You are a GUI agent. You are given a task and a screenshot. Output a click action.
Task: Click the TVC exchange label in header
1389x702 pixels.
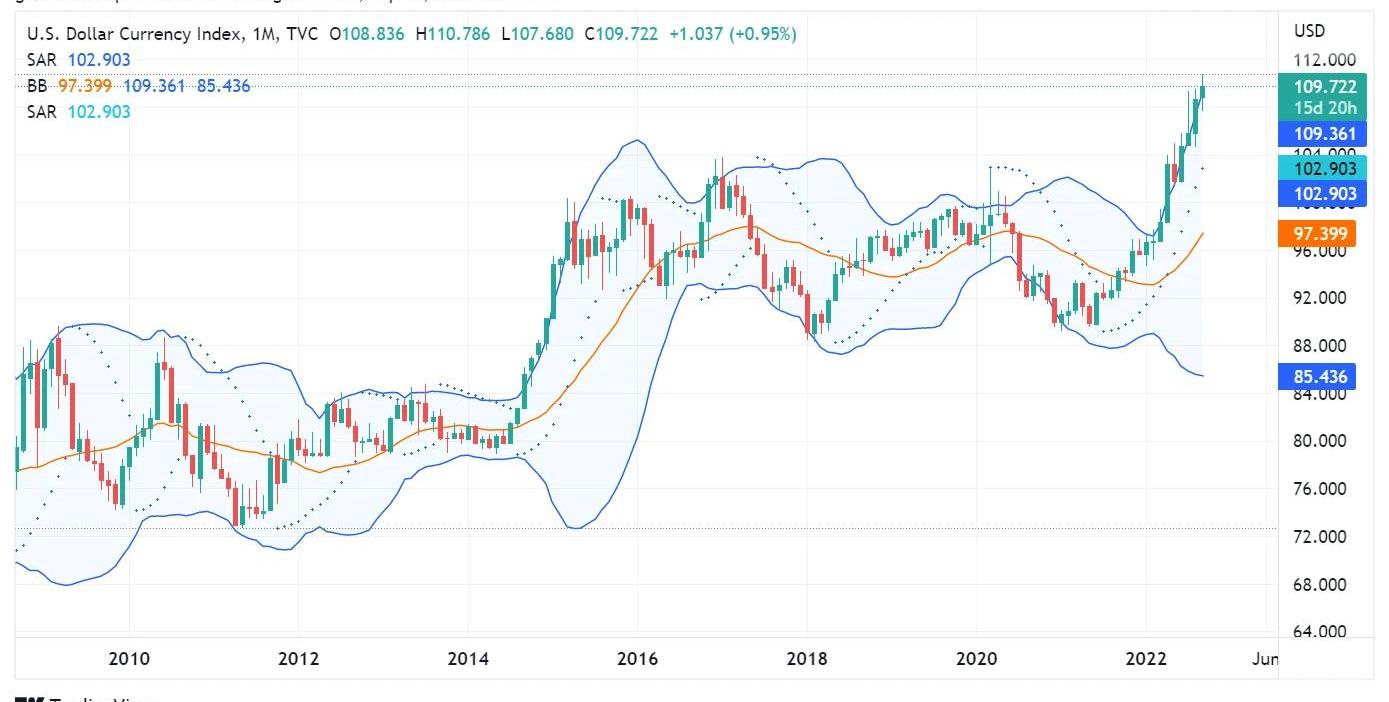tap(303, 34)
